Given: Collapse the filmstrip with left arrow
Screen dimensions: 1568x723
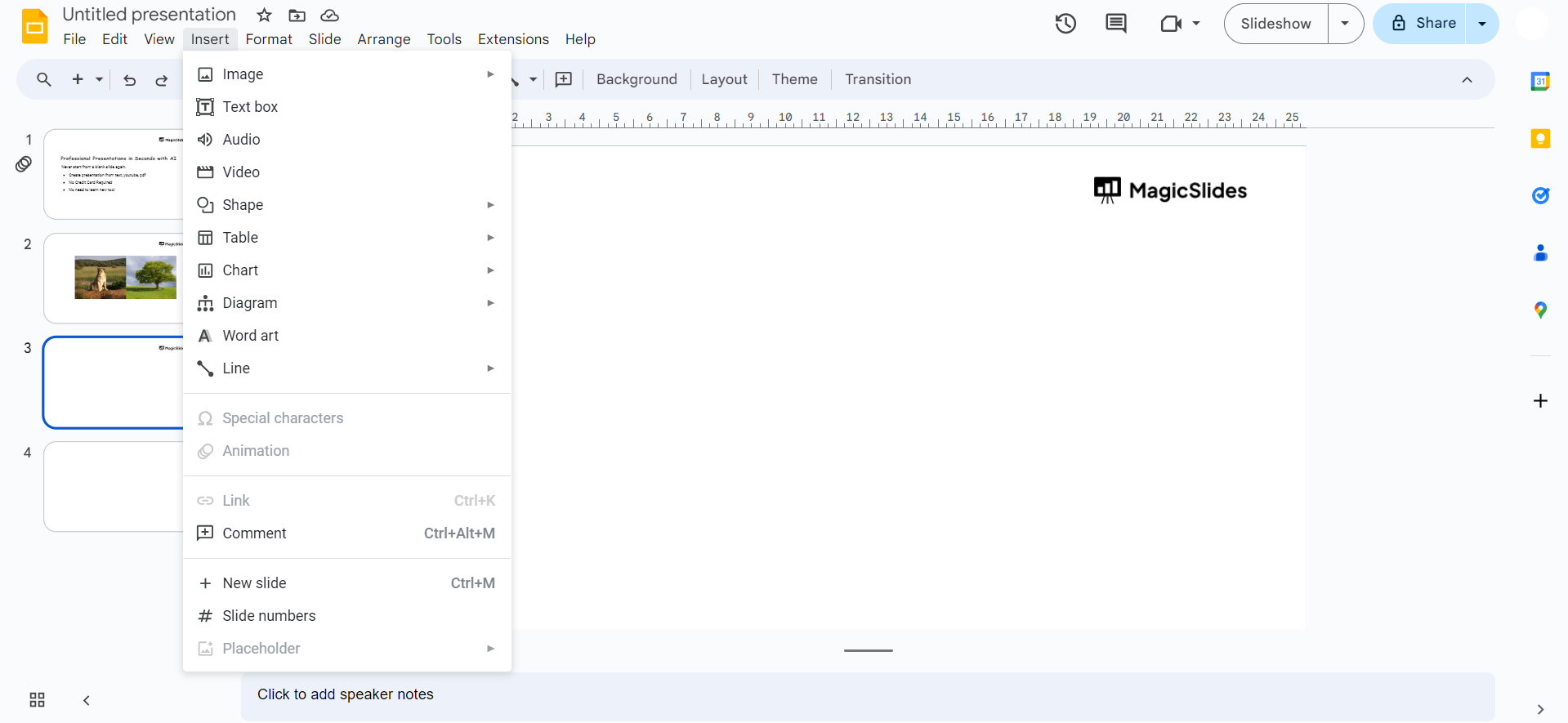Looking at the screenshot, I should click(x=86, y=700).
